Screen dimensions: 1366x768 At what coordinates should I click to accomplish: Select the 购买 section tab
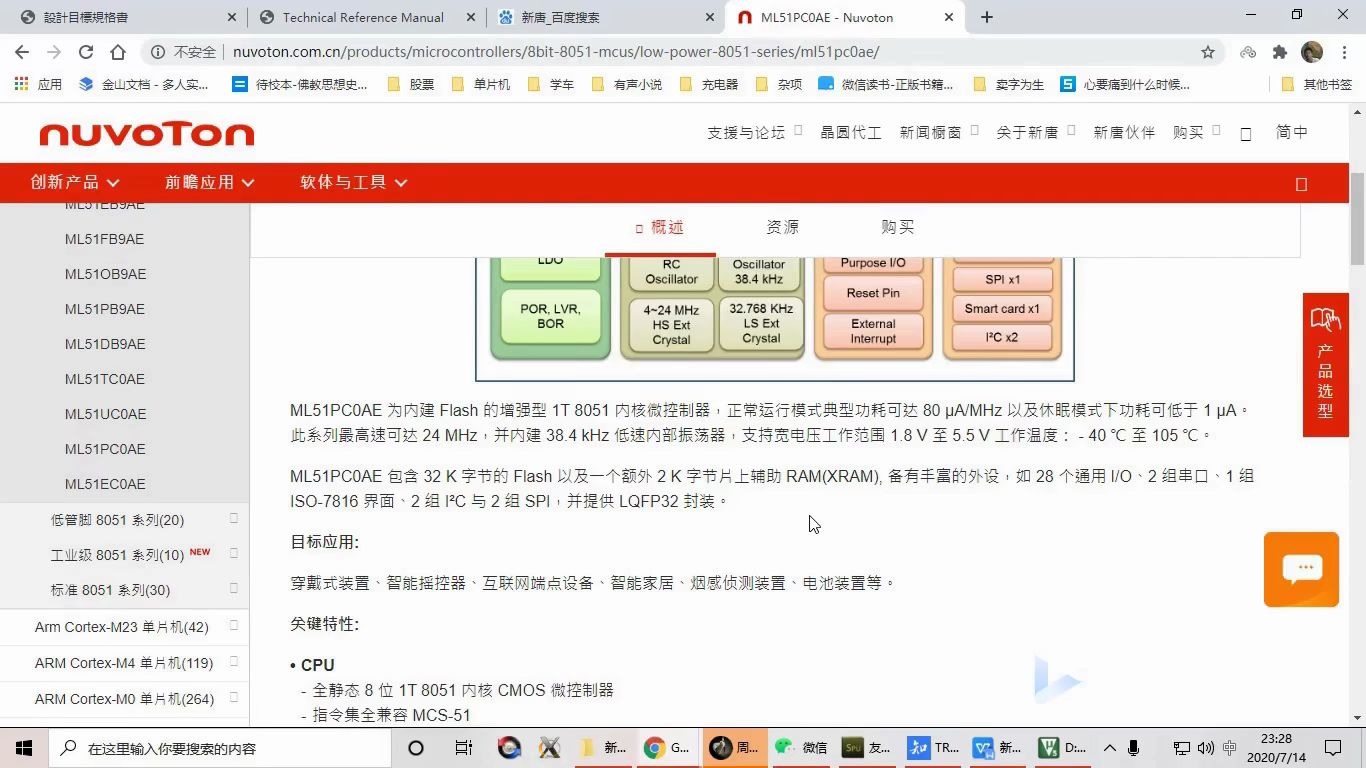click(x=897, y=227)
